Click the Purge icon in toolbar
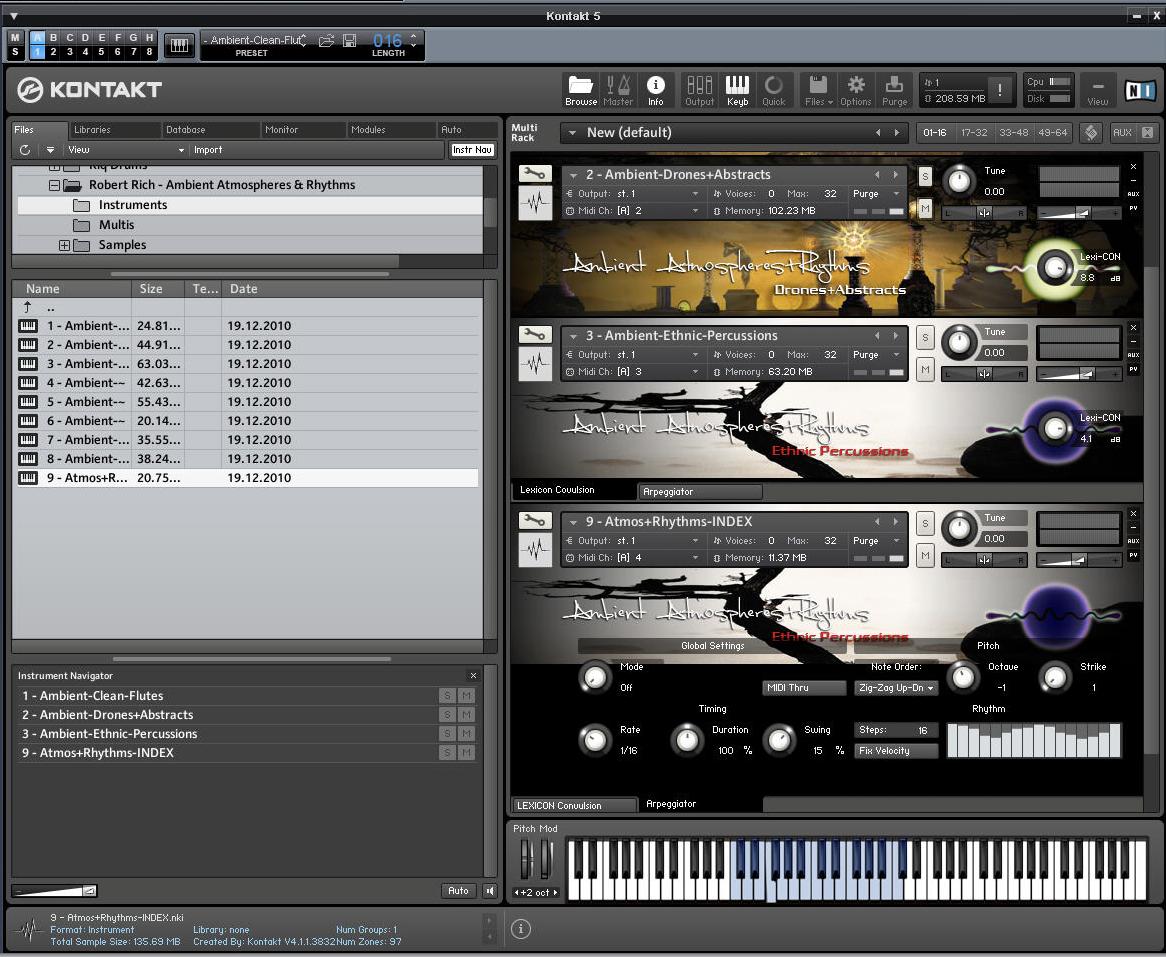Screen dimensions: 1166x957 (x=895, y=91)
